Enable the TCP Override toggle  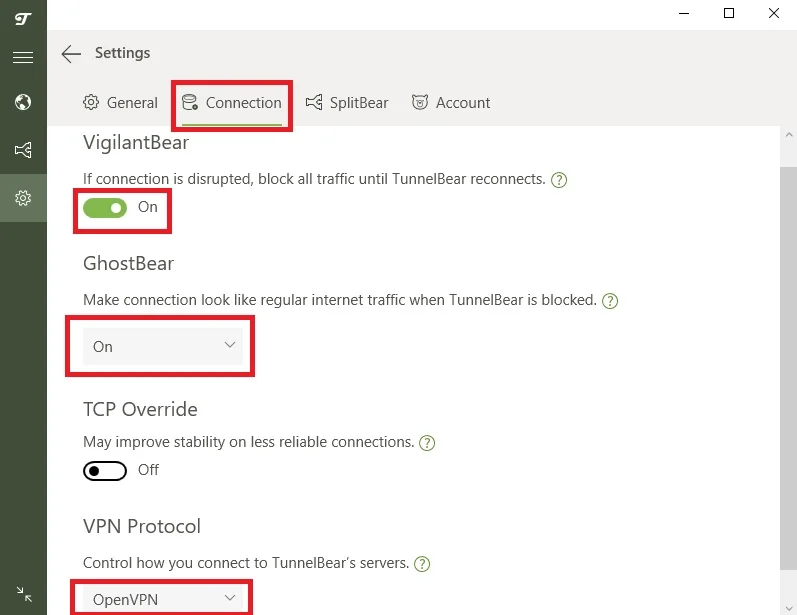pyautogui.click(x=105, y=470)
